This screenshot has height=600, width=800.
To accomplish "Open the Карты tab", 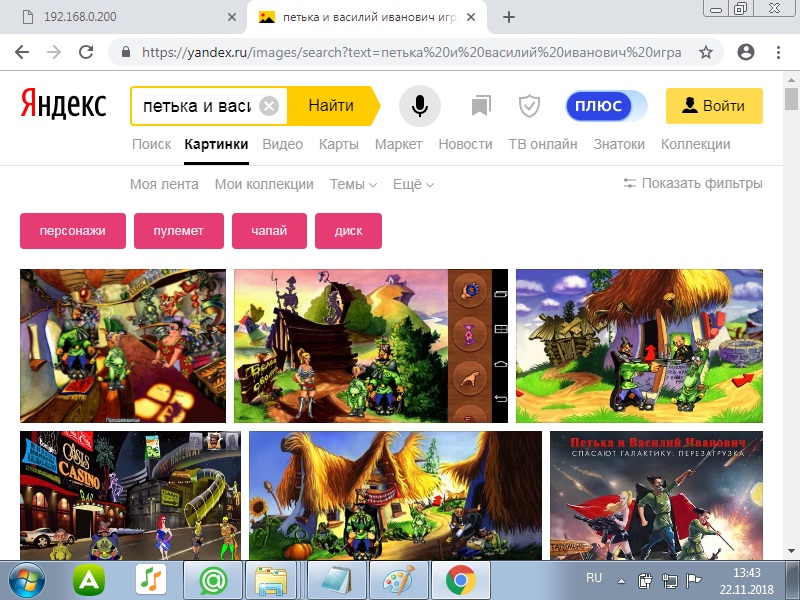I will click(339, 144).
